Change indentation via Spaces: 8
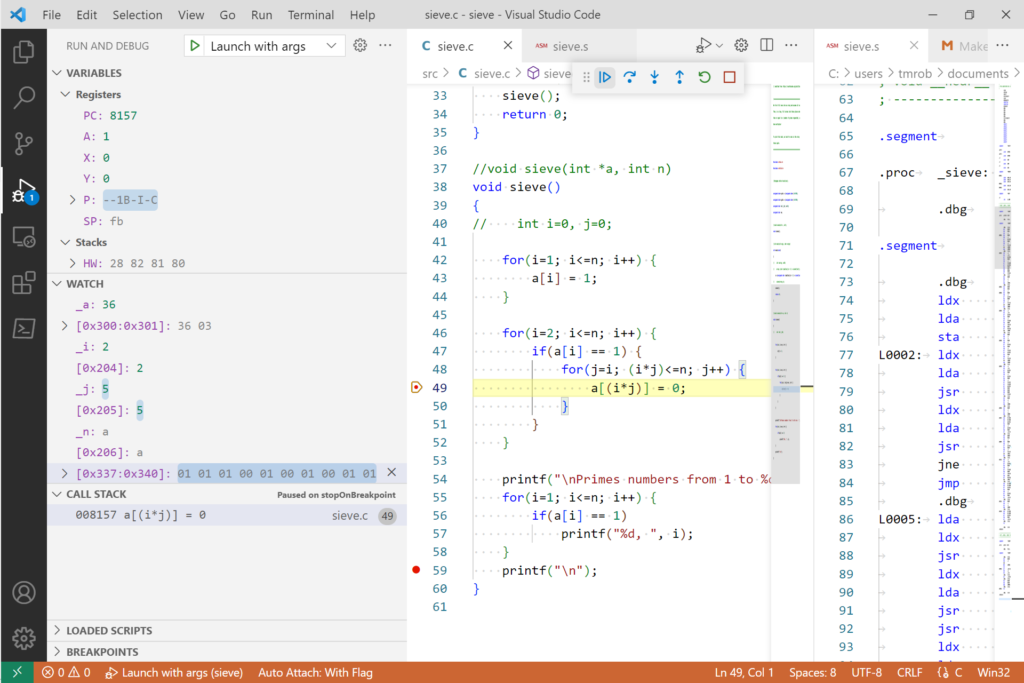The width and height of the screenshot is (1024, 683). pyautogui.click(x=812, y=672)
